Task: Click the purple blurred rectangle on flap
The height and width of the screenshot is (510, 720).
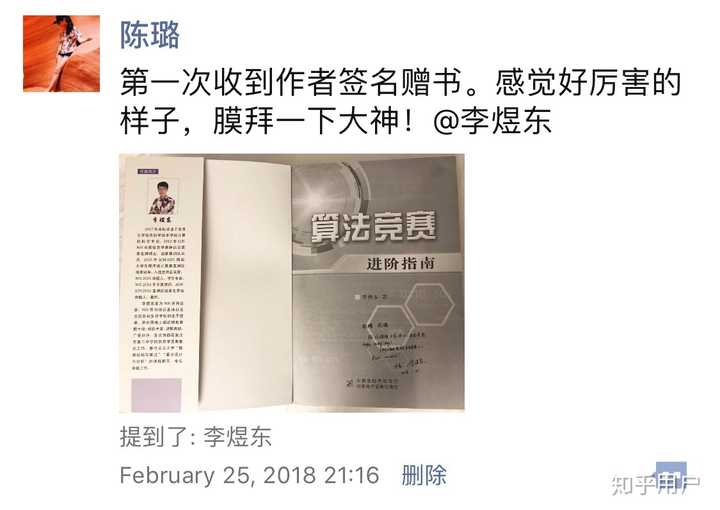Action: tap(157, 395)
